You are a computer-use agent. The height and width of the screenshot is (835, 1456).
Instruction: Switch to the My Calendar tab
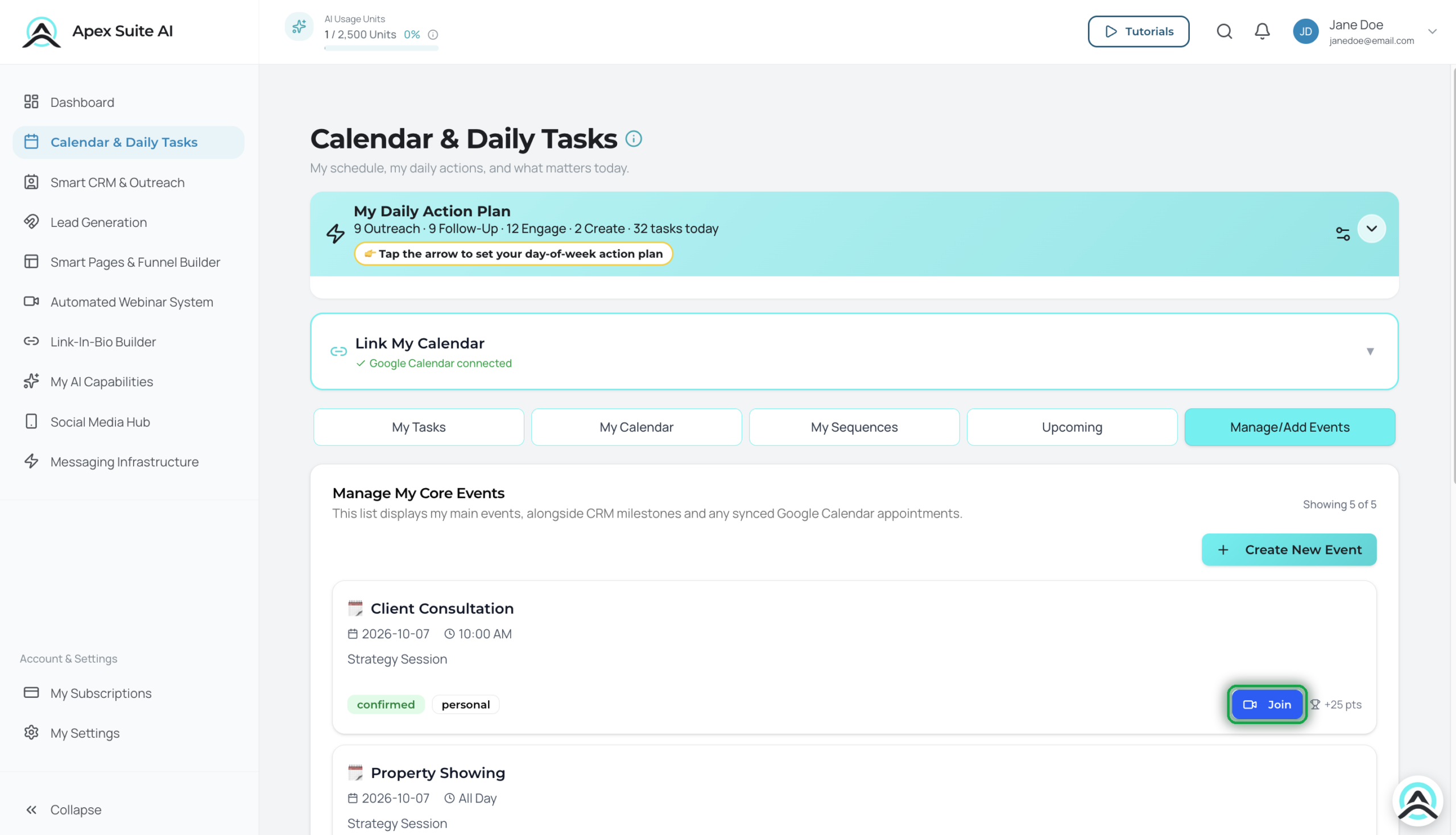(x=636, y=427)
